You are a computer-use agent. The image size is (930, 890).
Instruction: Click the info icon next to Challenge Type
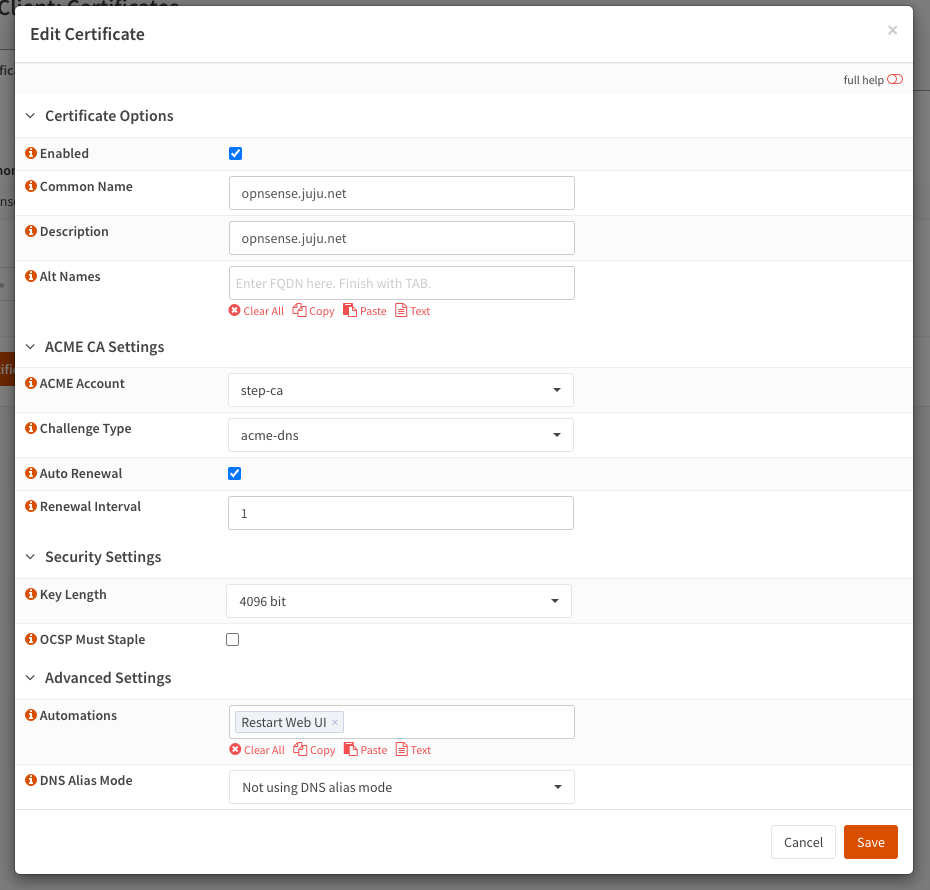[x=31, y=429]
